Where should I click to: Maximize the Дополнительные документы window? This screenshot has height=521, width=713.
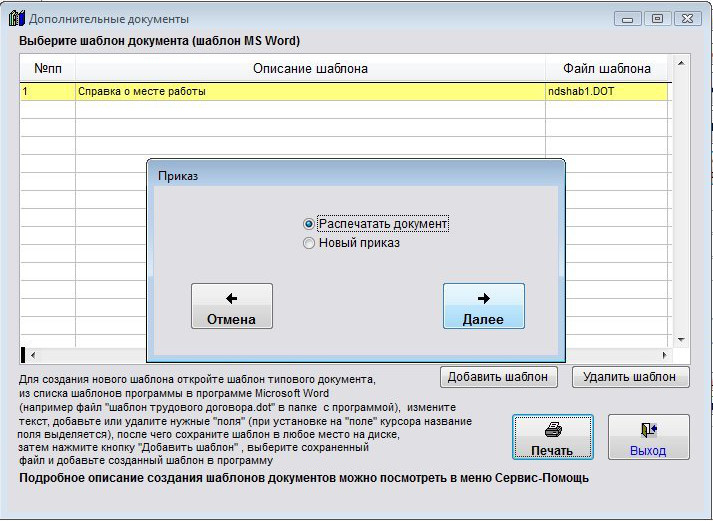(x=657, y=19)
